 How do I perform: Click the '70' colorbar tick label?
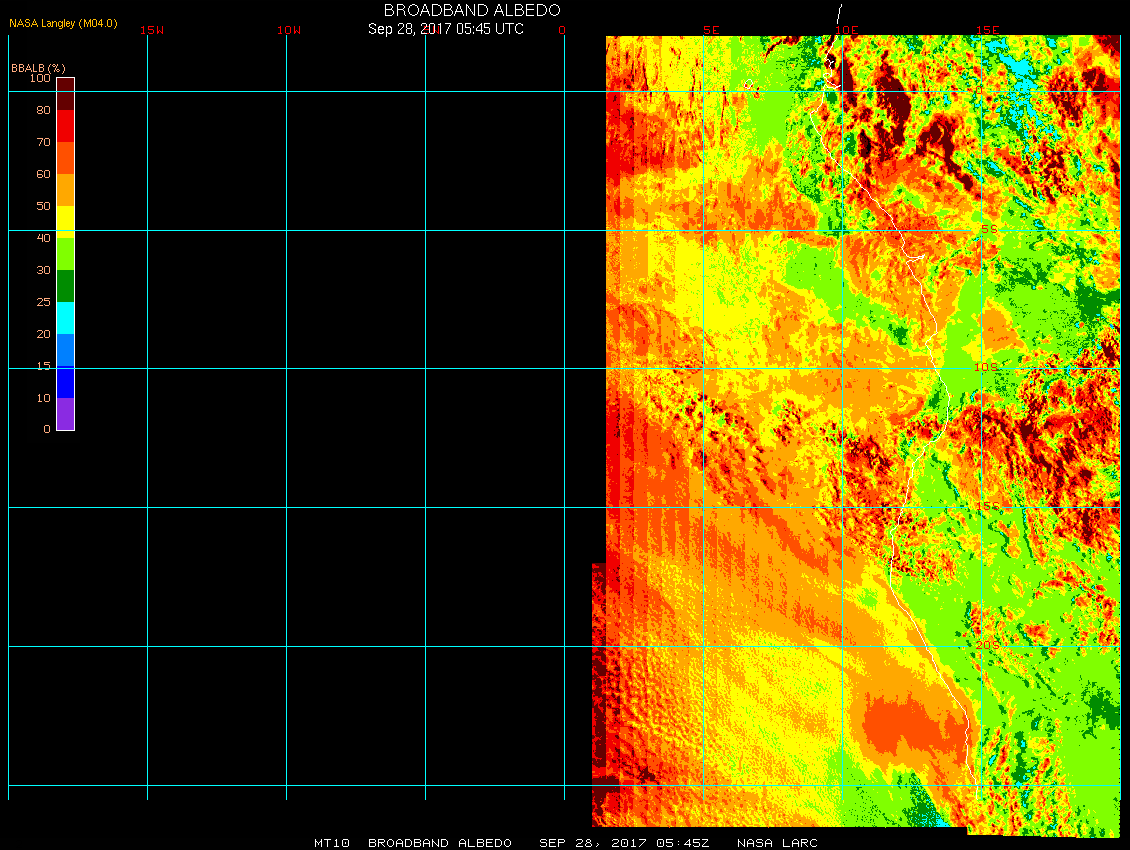click(43, 142)
